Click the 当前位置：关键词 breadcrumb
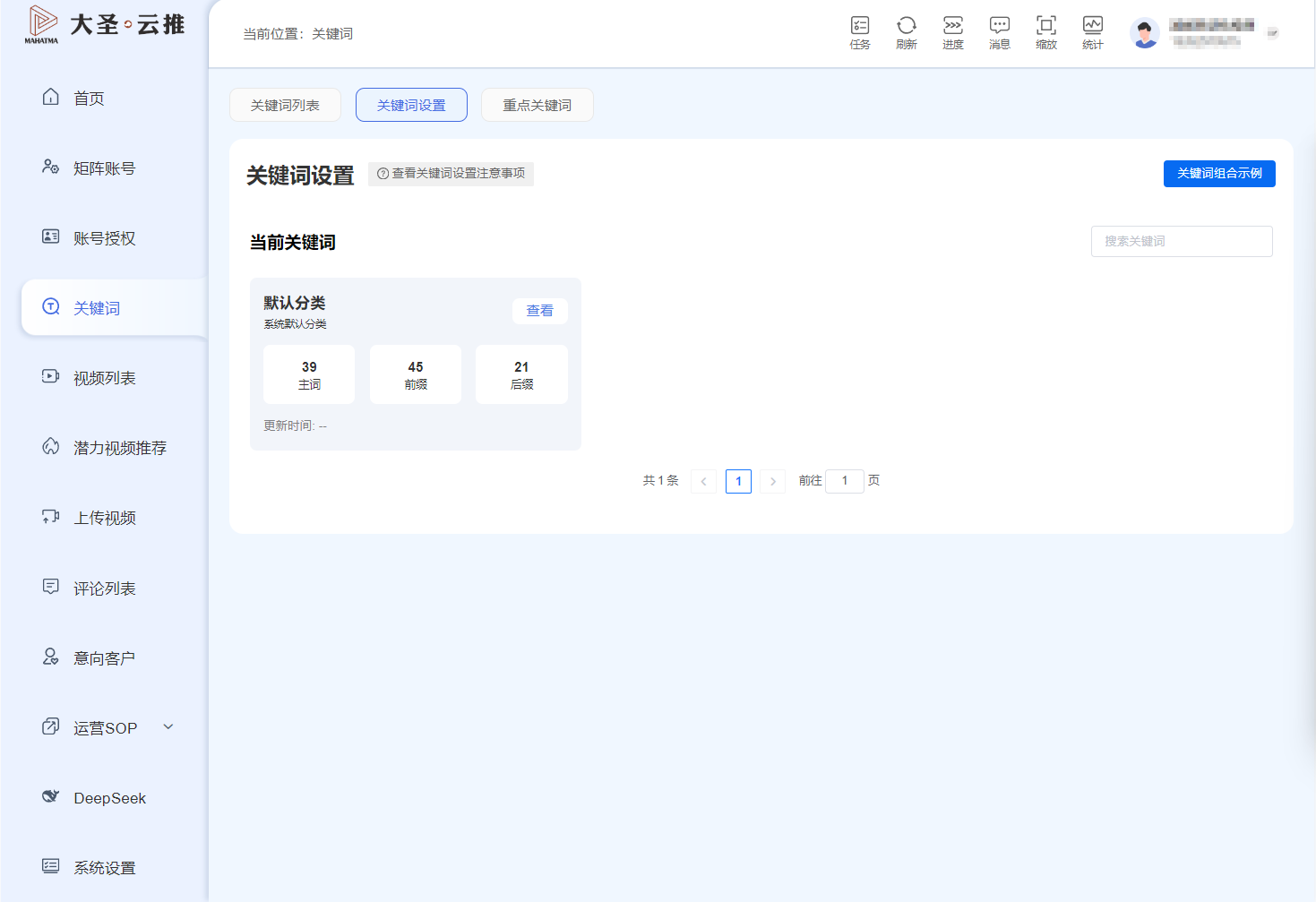The height and width of the screenshot is (902, 1316). (297, 34)
